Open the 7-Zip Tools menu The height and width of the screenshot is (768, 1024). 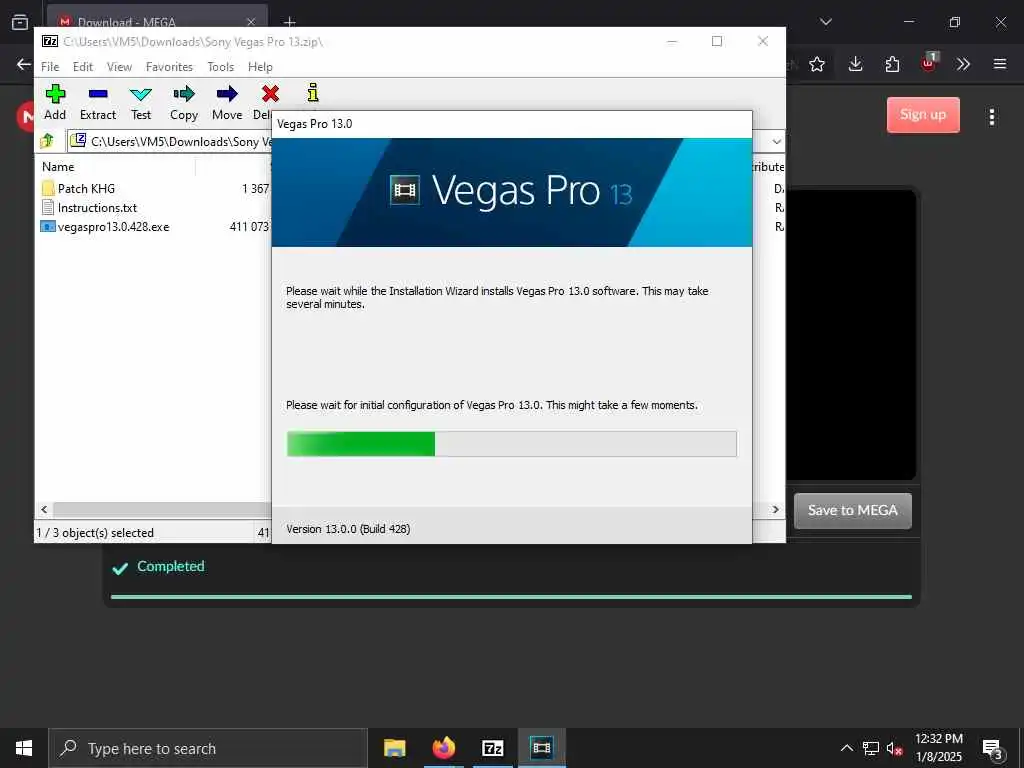pos(220,67)
